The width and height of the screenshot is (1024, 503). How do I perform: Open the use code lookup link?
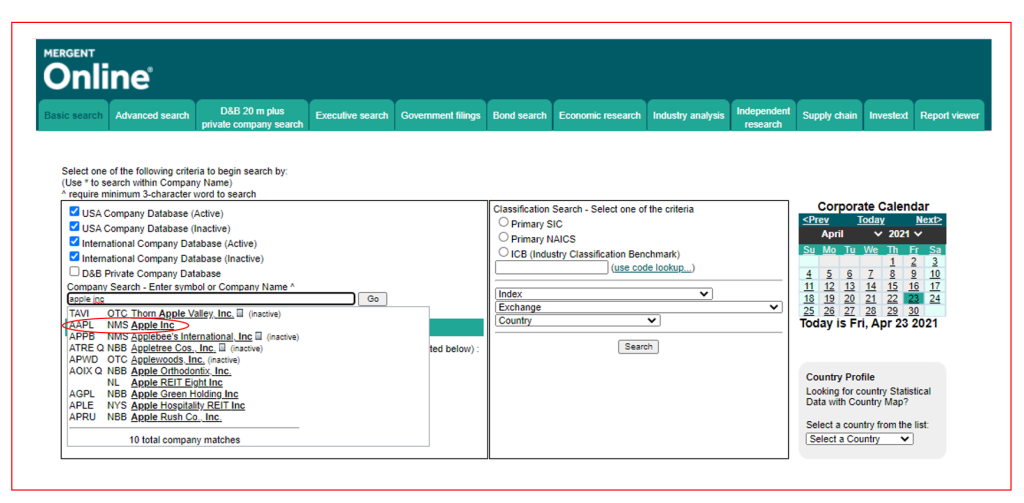pyautogui.click(x=653, y=268)
